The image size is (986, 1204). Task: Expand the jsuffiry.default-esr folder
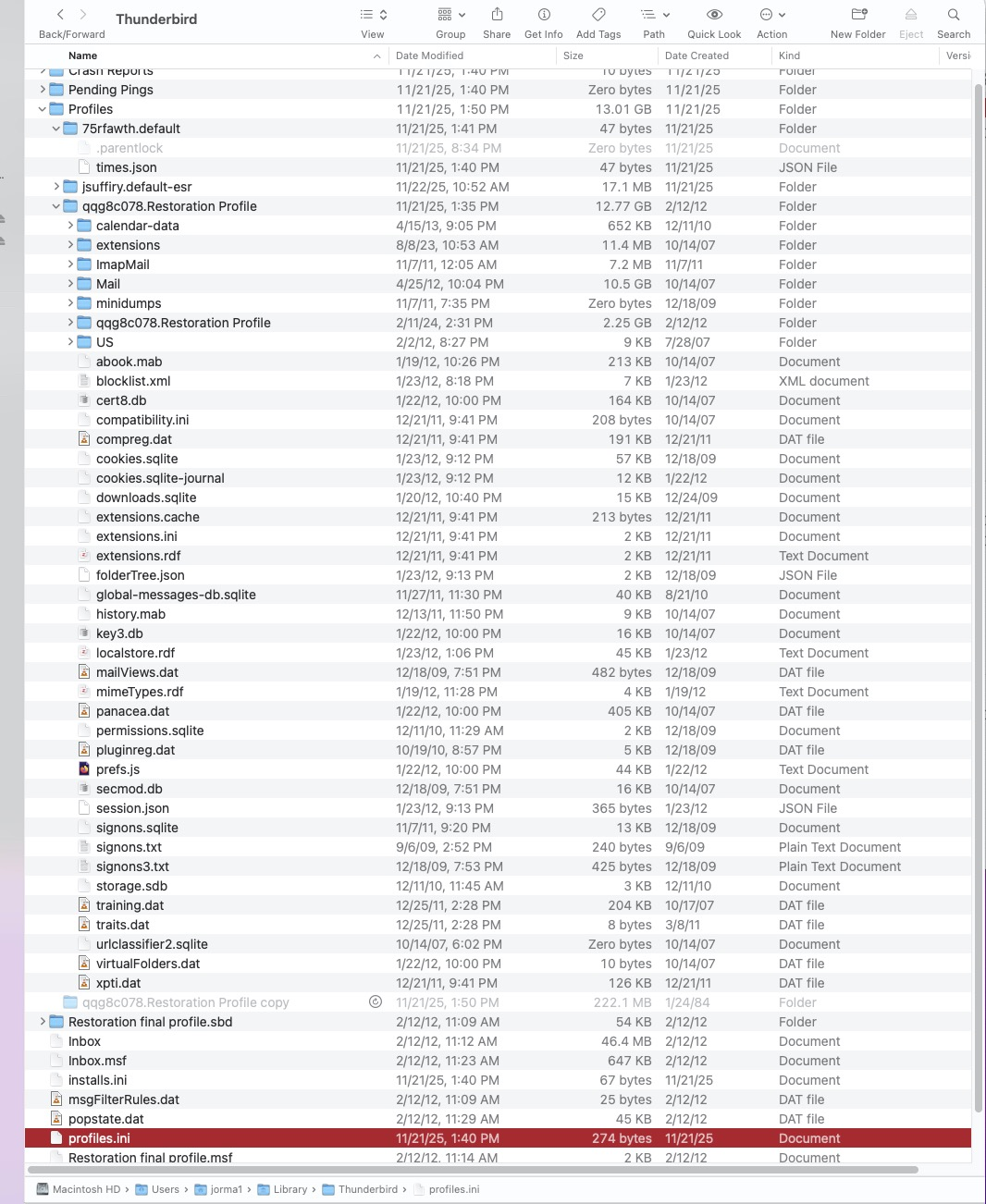coord(56,187)
